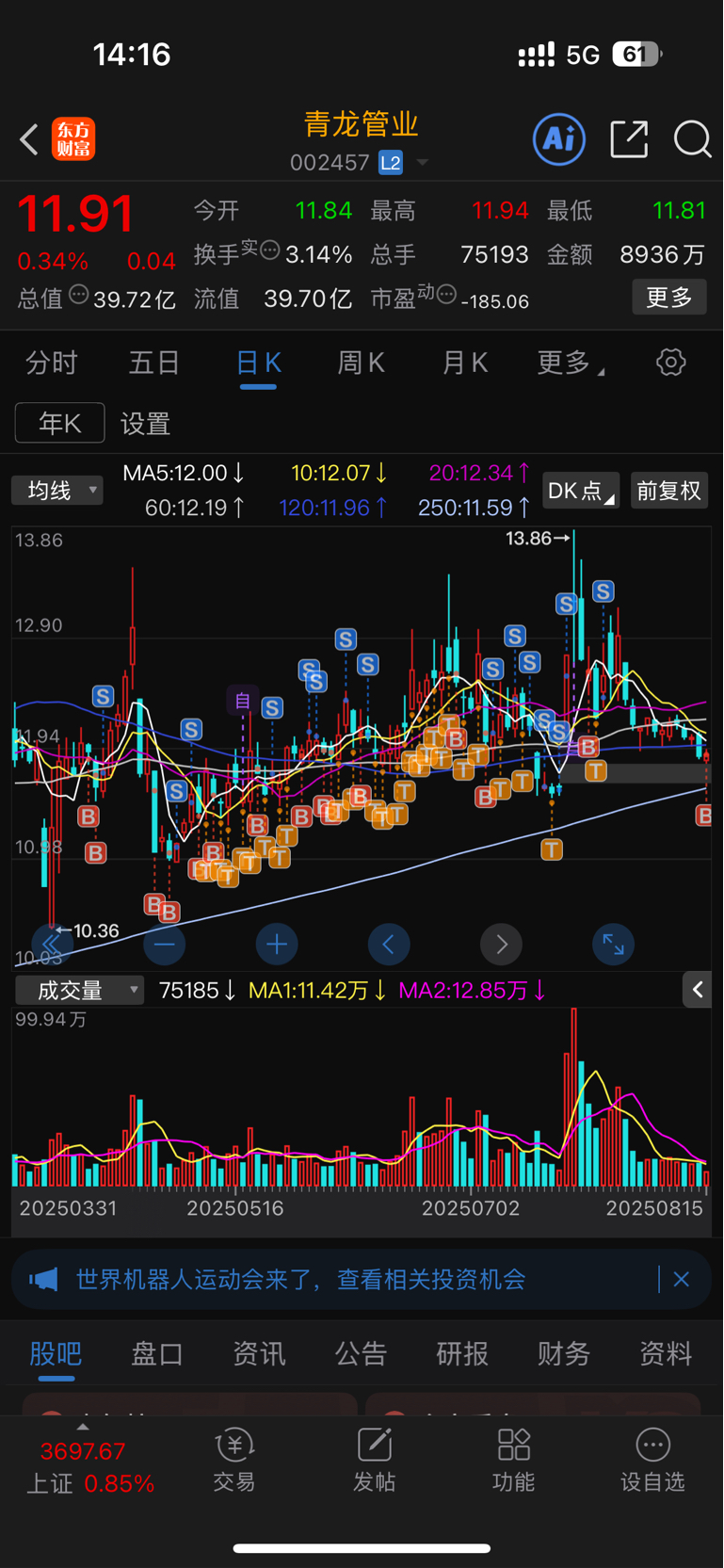724x1568 pixels.
Task: Tap the 年K button
Action: (x=59, y=423)
